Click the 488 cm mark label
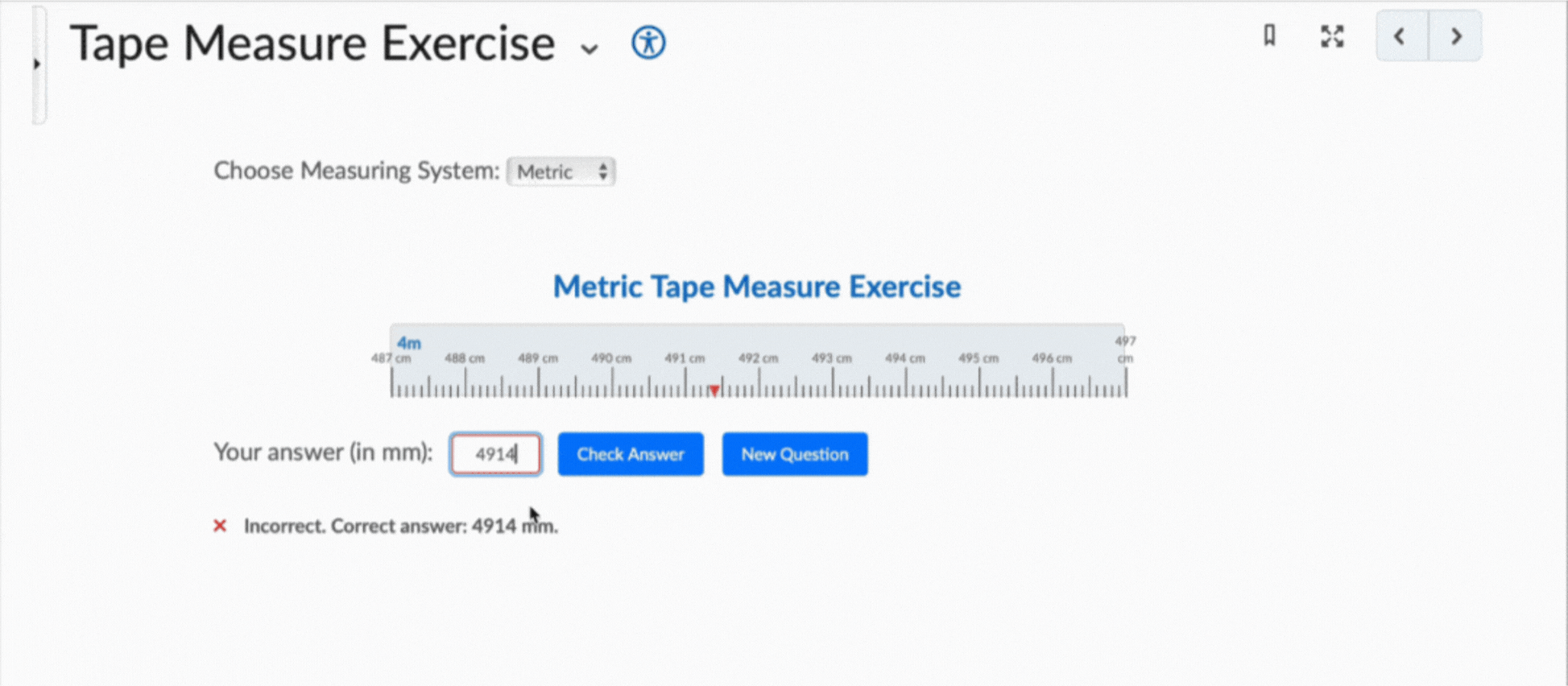The height and width of the screenshot is (686, 1568). tap(465, 358)
